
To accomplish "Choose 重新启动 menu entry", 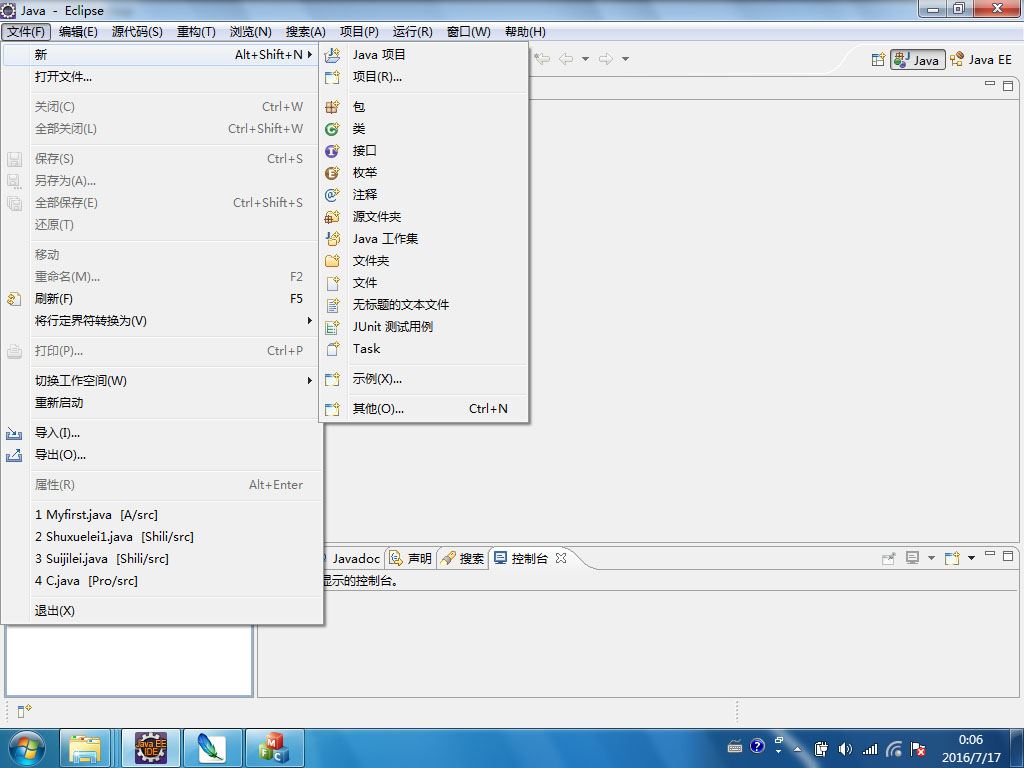I will (162, 403).
